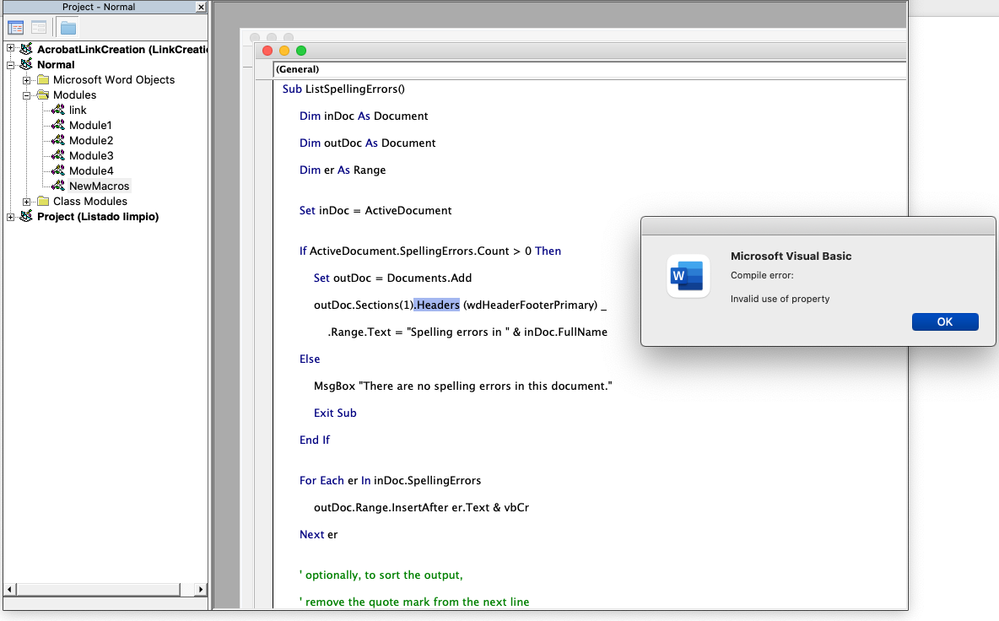Click the 'Exit Sub' line
The width and height of the screenshot is (999, 621).
tap(335, 413)
